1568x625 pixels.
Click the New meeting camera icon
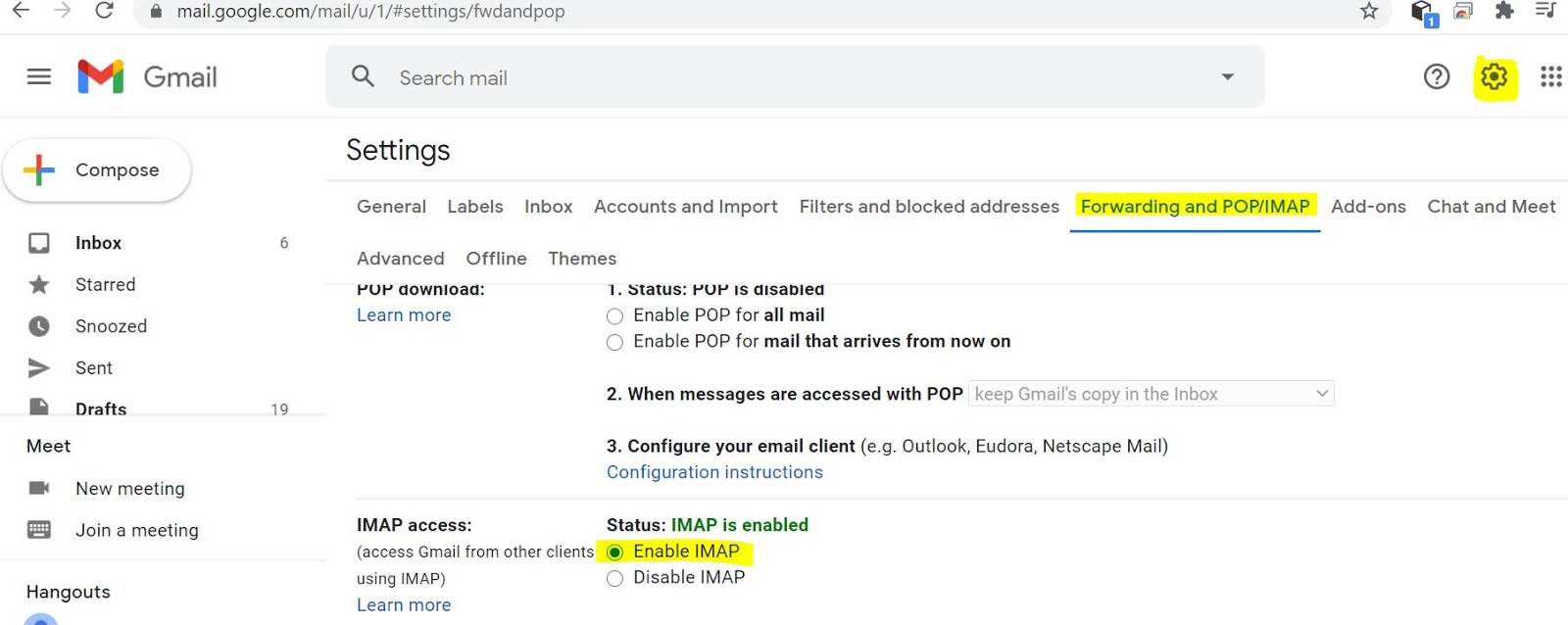39,488
